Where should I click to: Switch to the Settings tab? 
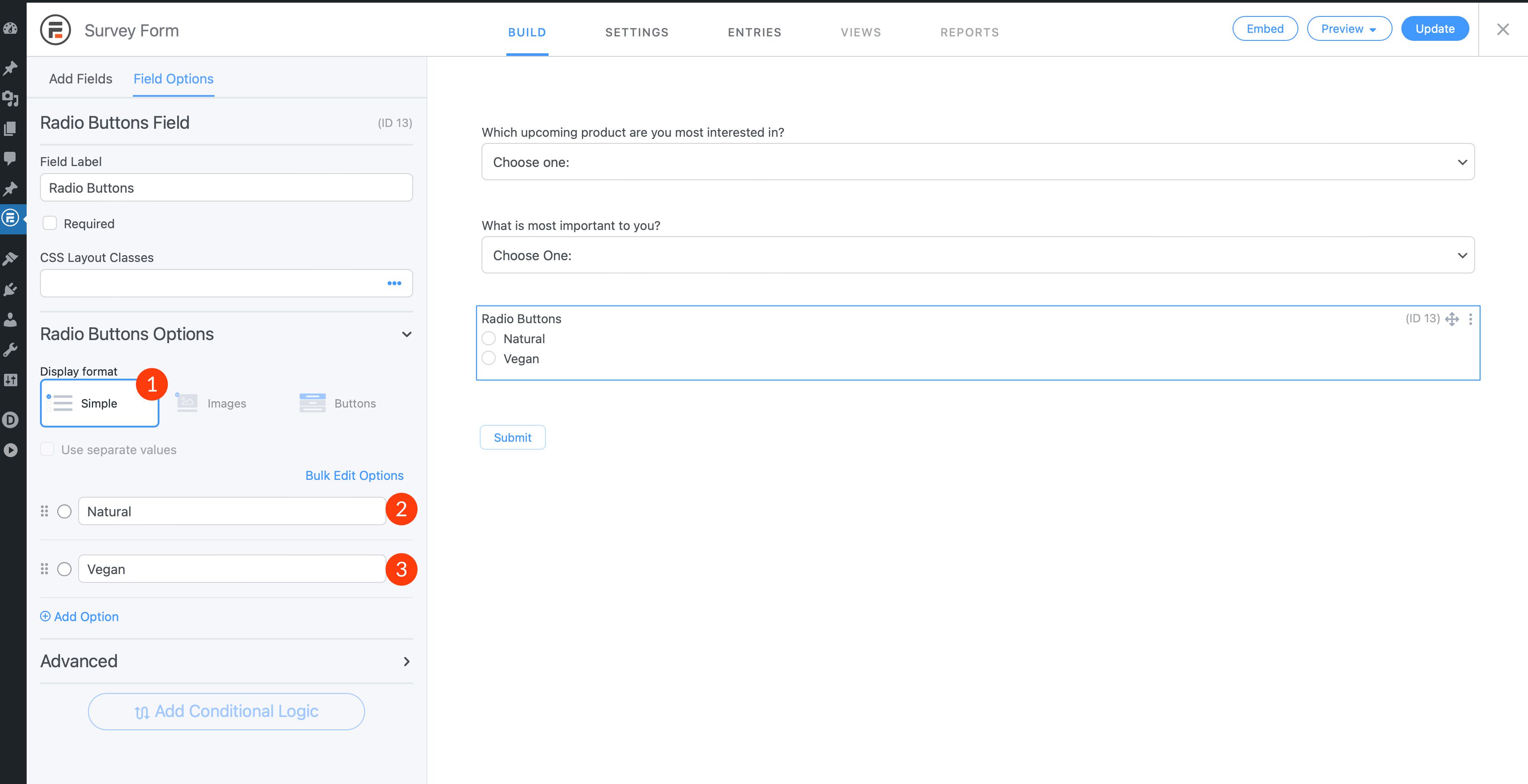pos(637,31)
